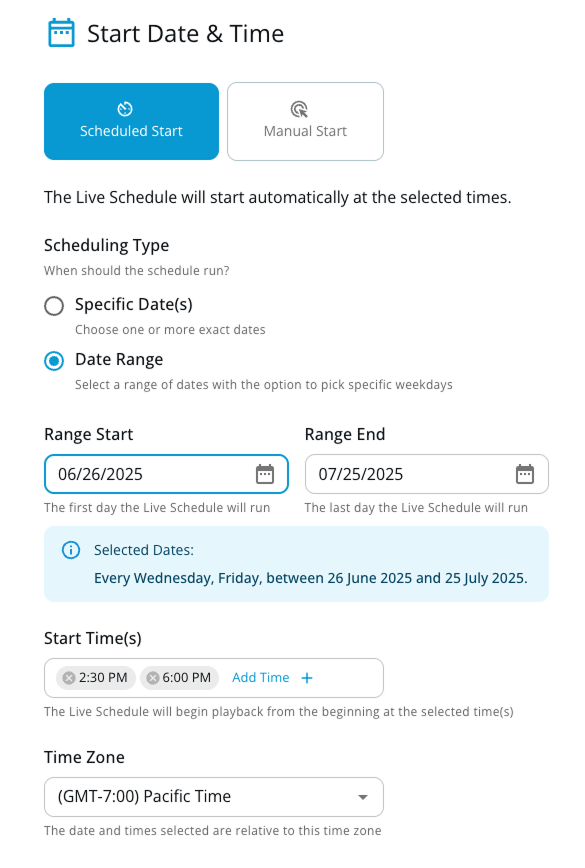Remove the 2:30 PM start time chip

pos(69,678)
